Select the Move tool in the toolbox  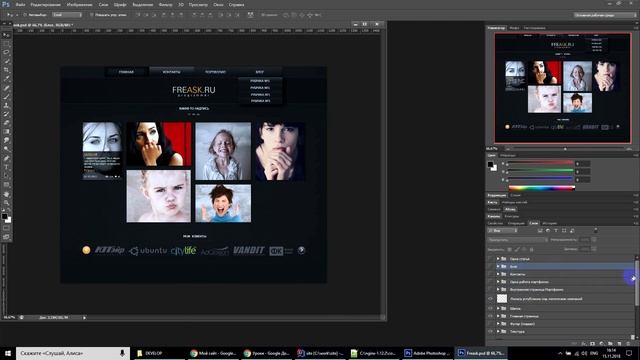(x=6, y=36)
